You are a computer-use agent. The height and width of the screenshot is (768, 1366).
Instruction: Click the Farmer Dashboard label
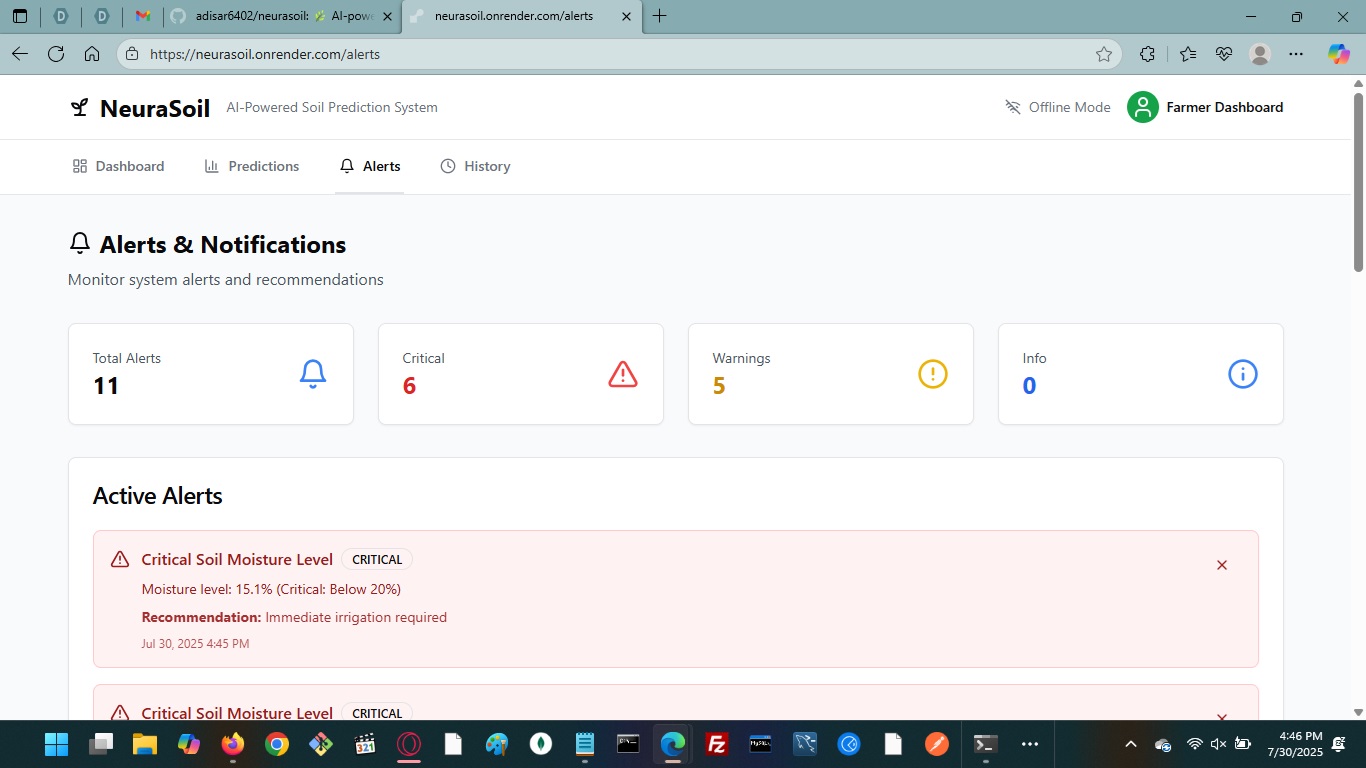1225,107
